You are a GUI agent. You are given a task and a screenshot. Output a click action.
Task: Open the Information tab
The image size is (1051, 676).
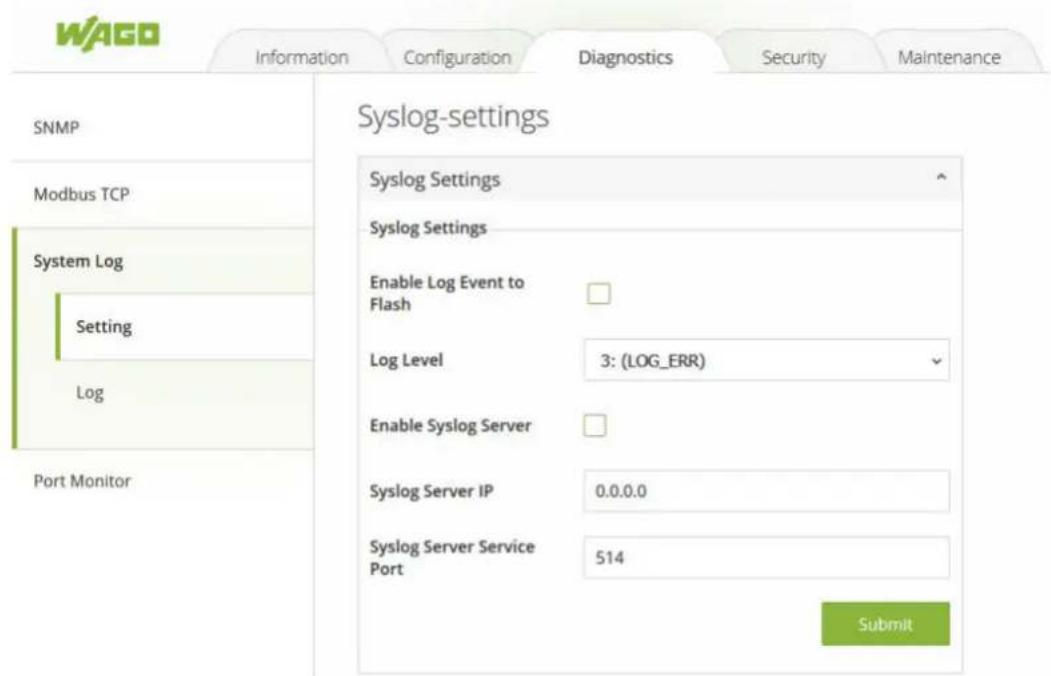pos(302,57)
